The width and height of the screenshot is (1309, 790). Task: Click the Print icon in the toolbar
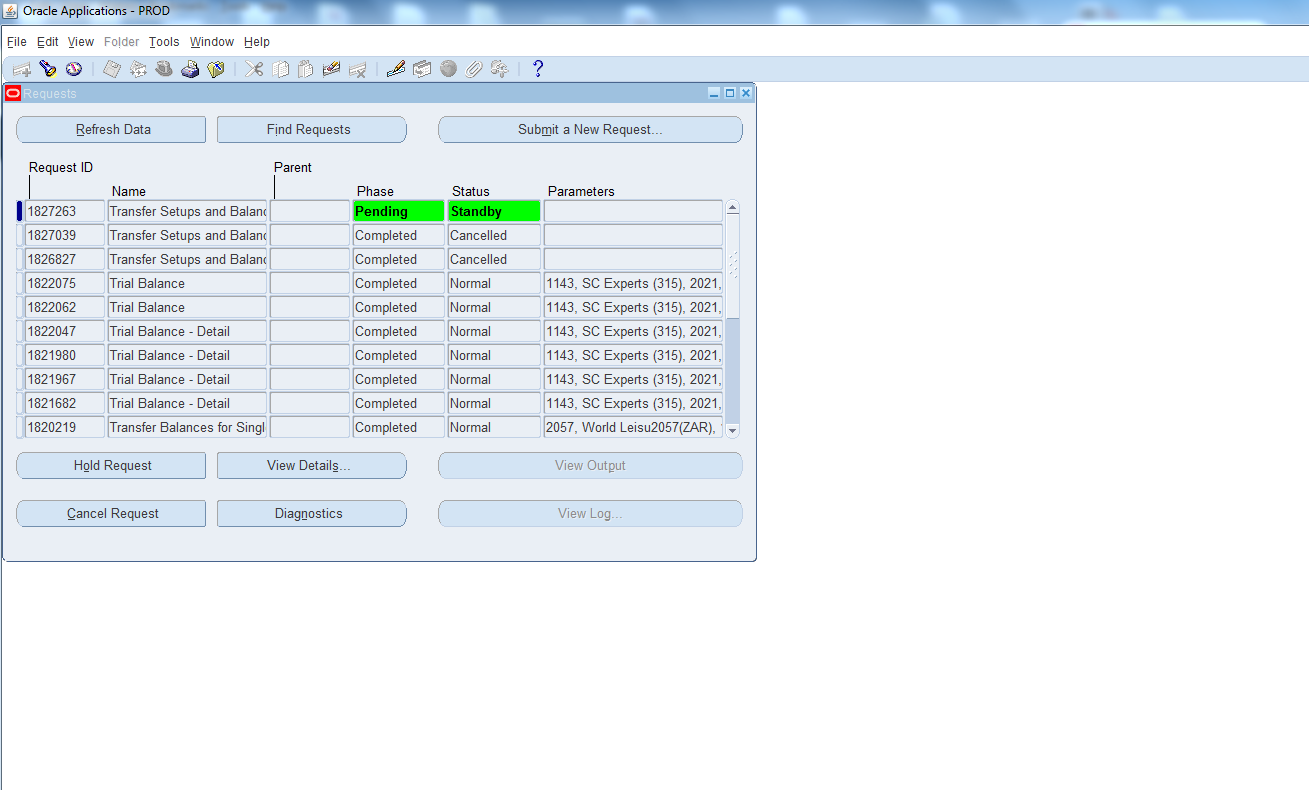190,69
